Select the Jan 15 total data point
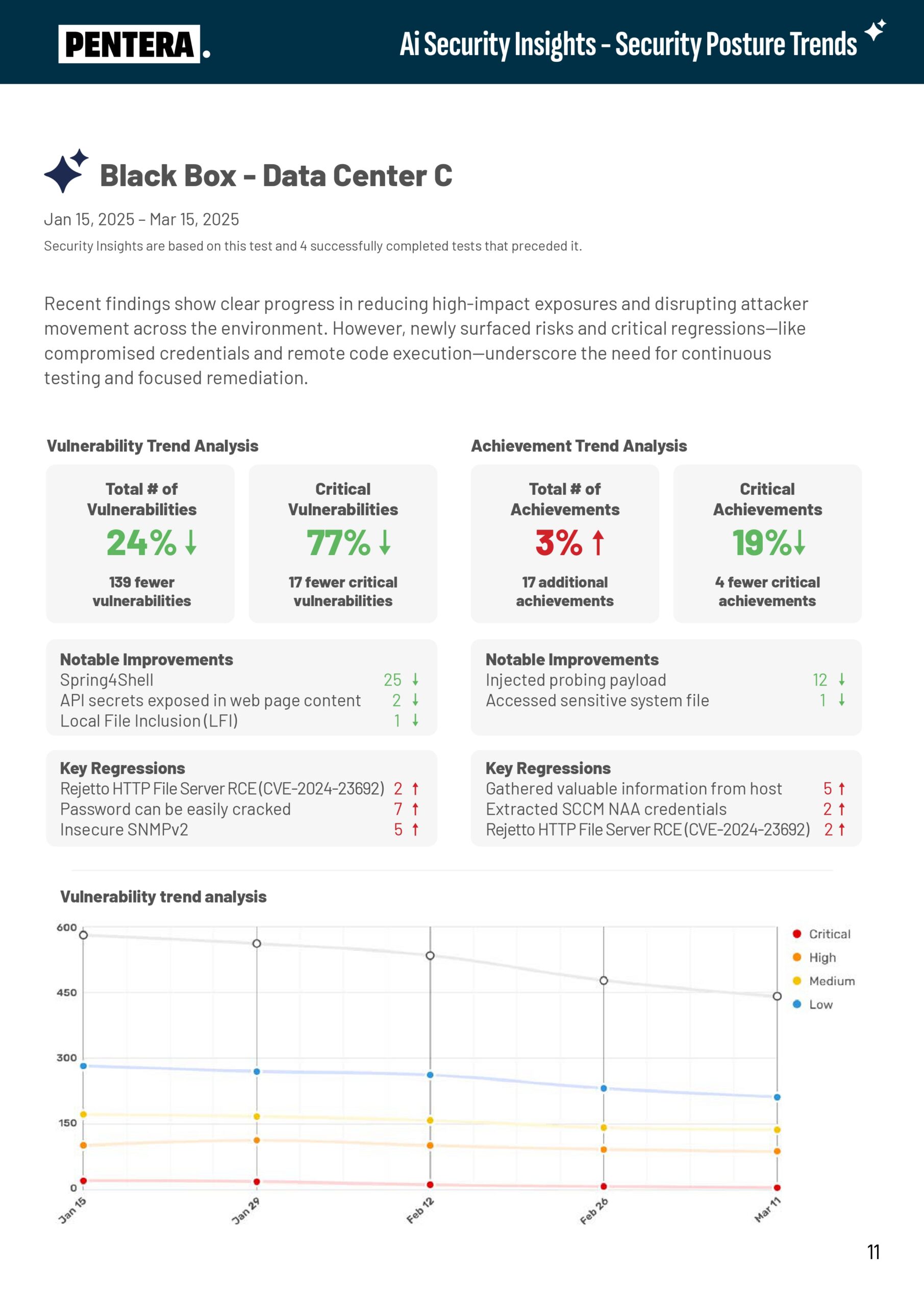924x1306 pixels. tap(84, 935)
